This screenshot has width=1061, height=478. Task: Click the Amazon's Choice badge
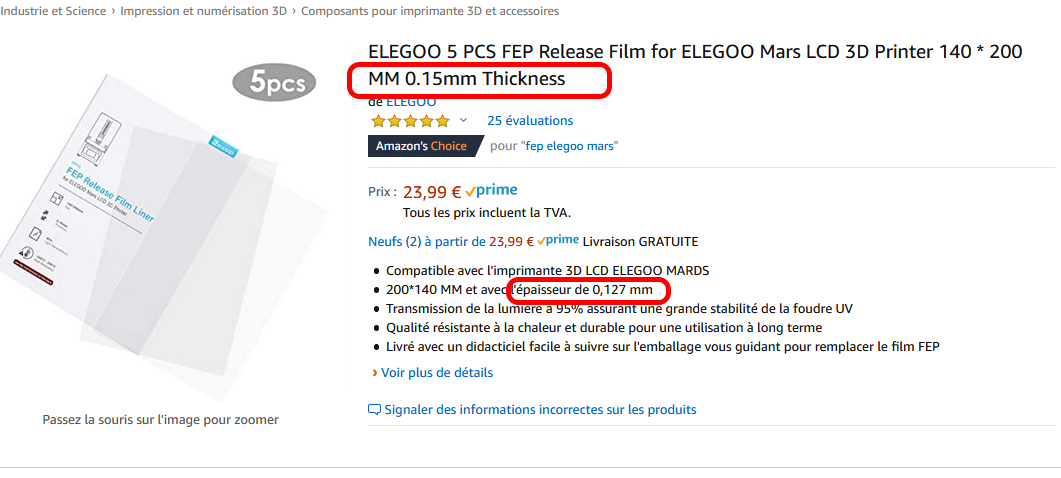tap(422, 146)
